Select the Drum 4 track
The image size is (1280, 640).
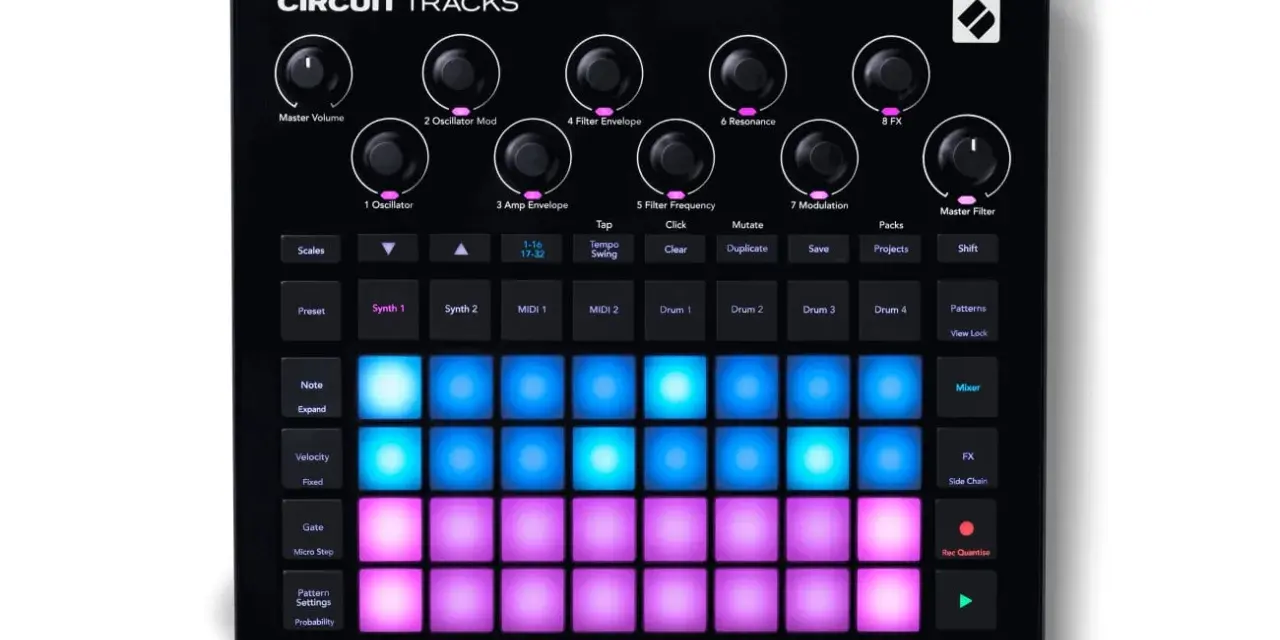pyautogui.click(x=891, y=310)
